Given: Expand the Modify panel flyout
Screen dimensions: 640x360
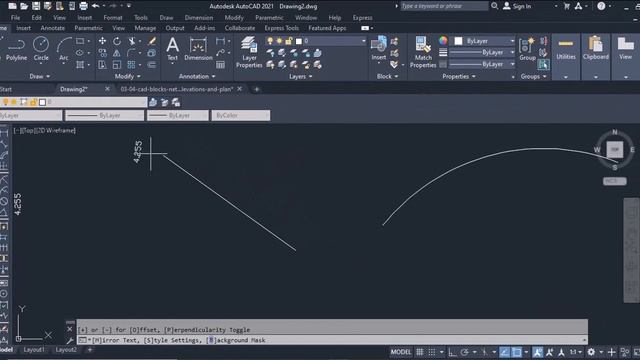Looking at the screenshot, I should [x=127, y=76].
